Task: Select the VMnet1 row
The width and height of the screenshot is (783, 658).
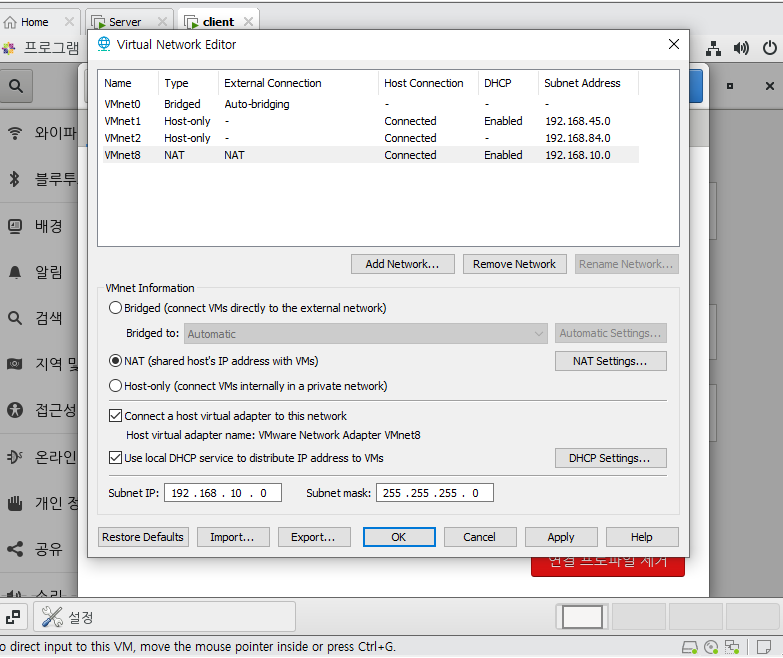Action: [371, 121]
